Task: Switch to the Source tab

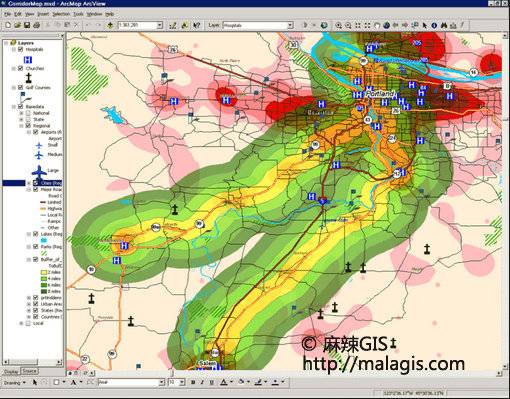Action: pyautogui.click(x=29, y=371)
